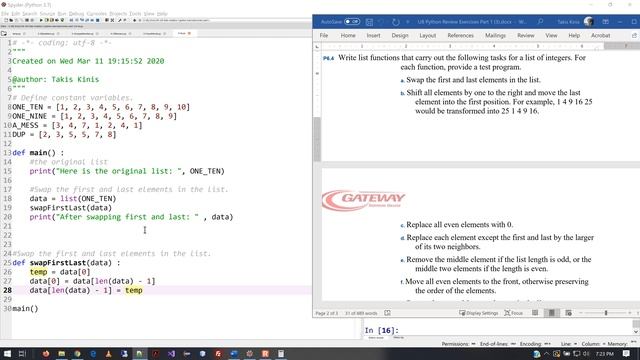Click the Gateway logo image in Word document
Image resolution: width=640 pixels, height=360 pixels.
(363, 200)
